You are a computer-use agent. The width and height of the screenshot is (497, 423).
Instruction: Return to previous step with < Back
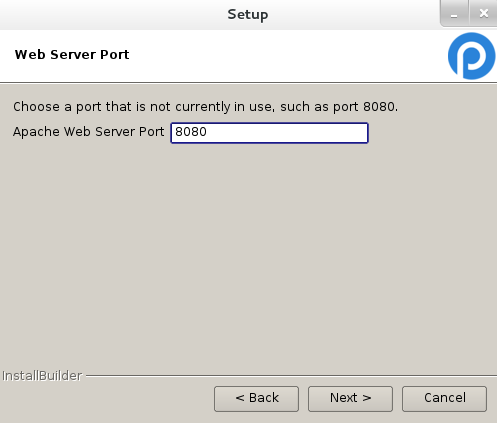[256, 399]
